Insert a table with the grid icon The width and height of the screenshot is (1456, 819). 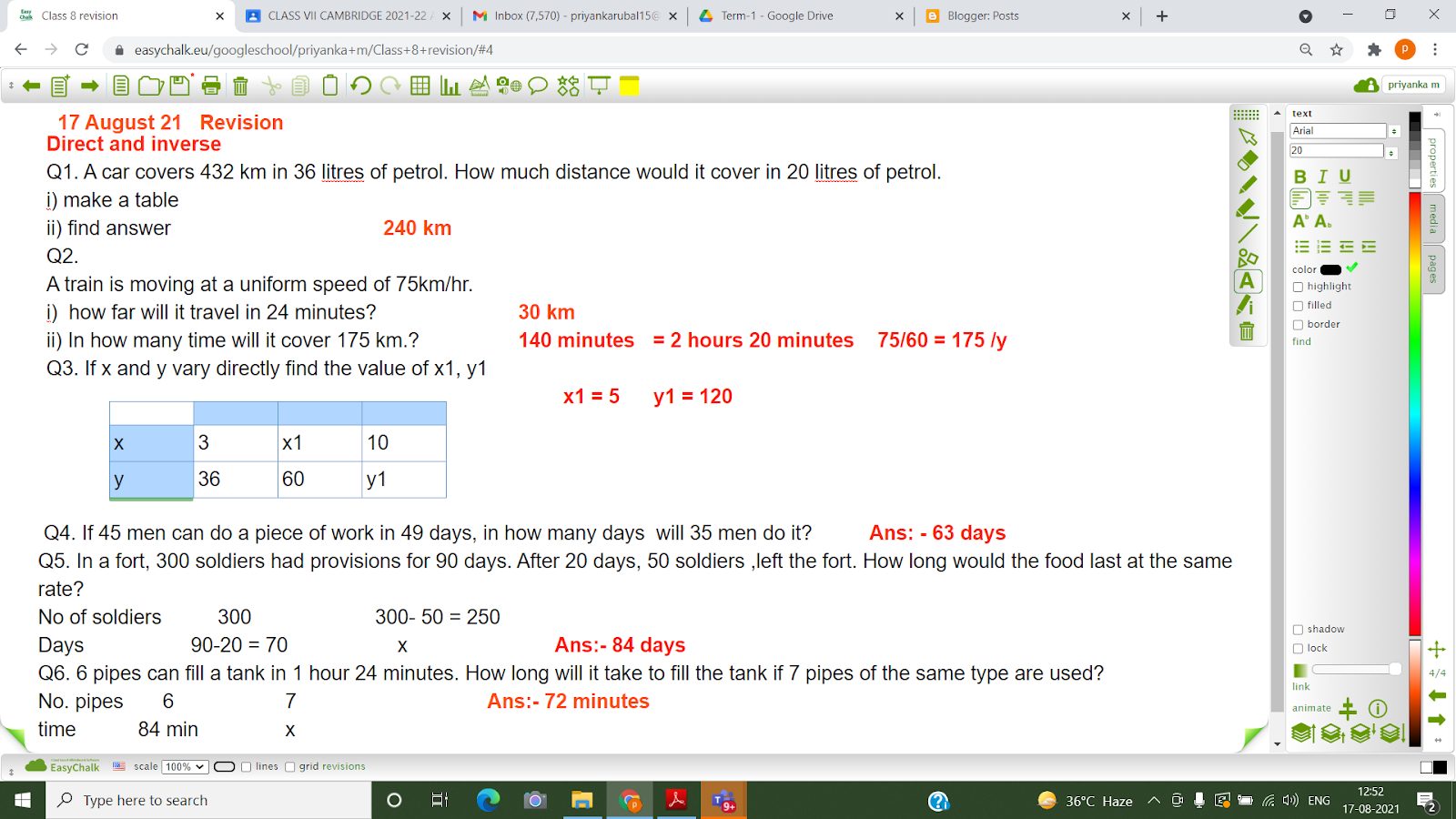tap(420, 86)
